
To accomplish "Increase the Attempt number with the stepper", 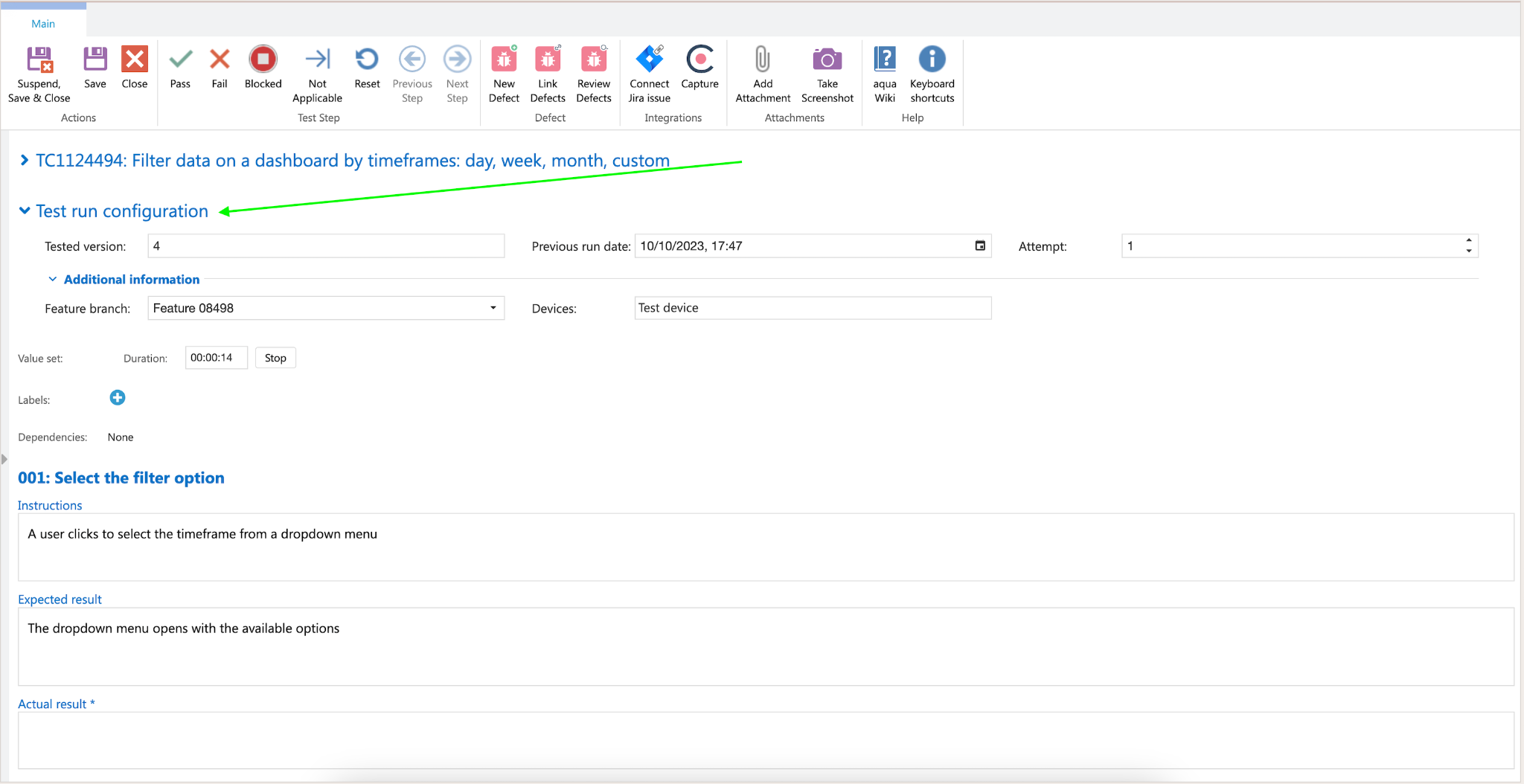I will point(1468,241).
